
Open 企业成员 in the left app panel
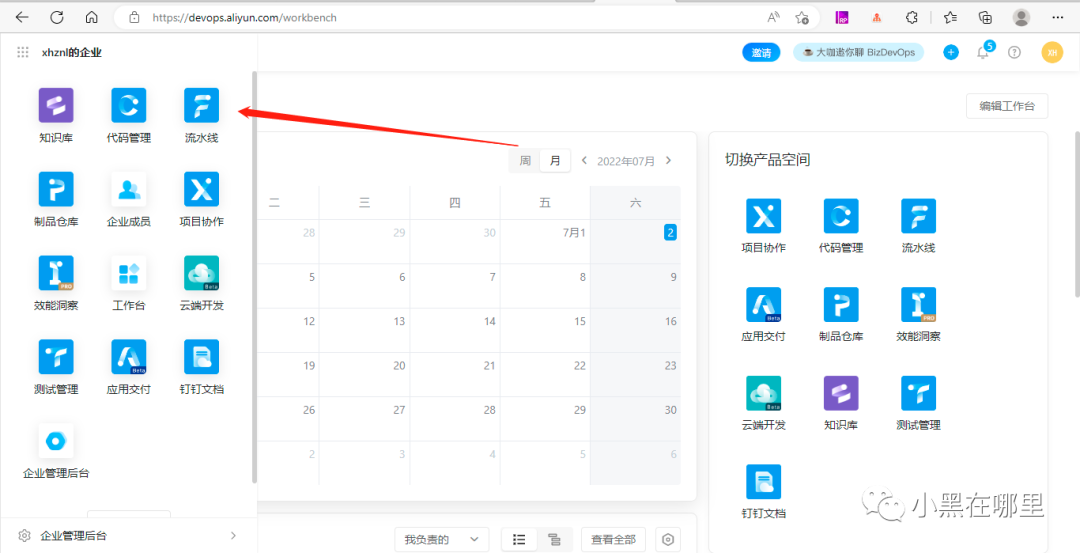click(x=129, y=199)
